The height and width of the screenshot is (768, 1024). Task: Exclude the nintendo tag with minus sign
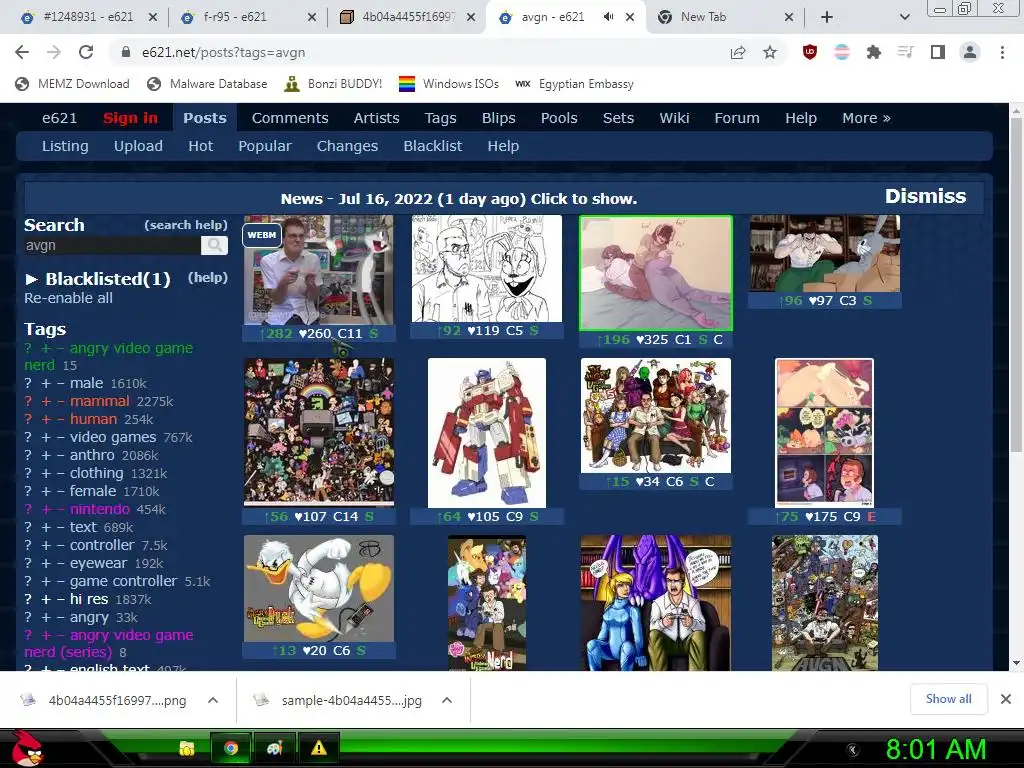click(x=60, y=509)
